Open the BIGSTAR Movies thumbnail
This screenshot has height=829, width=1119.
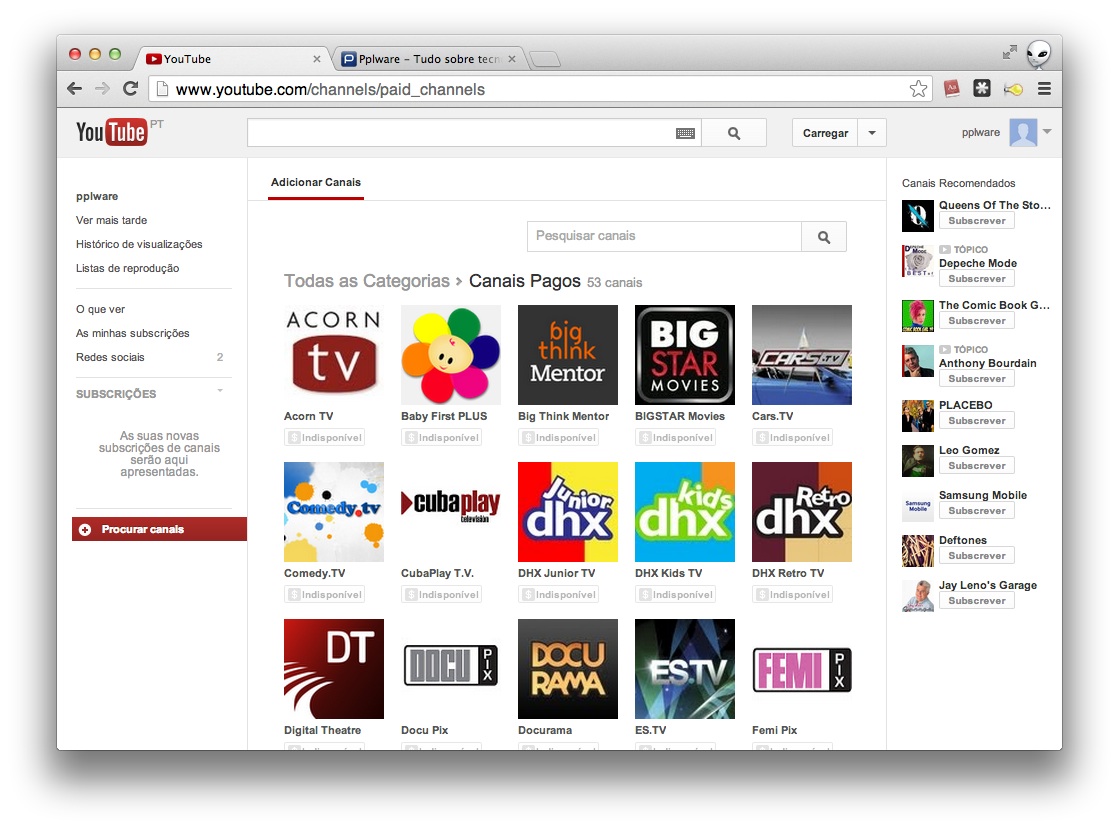pos(684,355)
